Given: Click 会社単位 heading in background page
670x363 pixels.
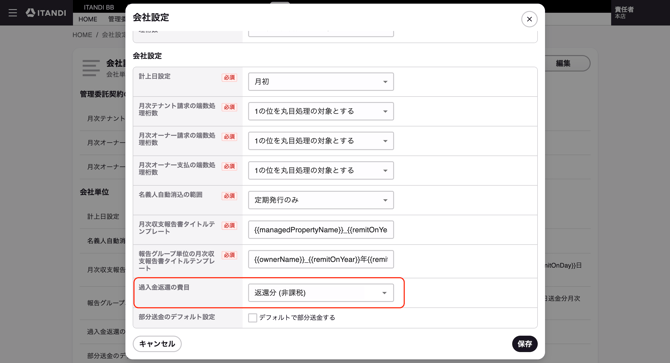Looking at the screenshot, I should click(x=94, y=192).
